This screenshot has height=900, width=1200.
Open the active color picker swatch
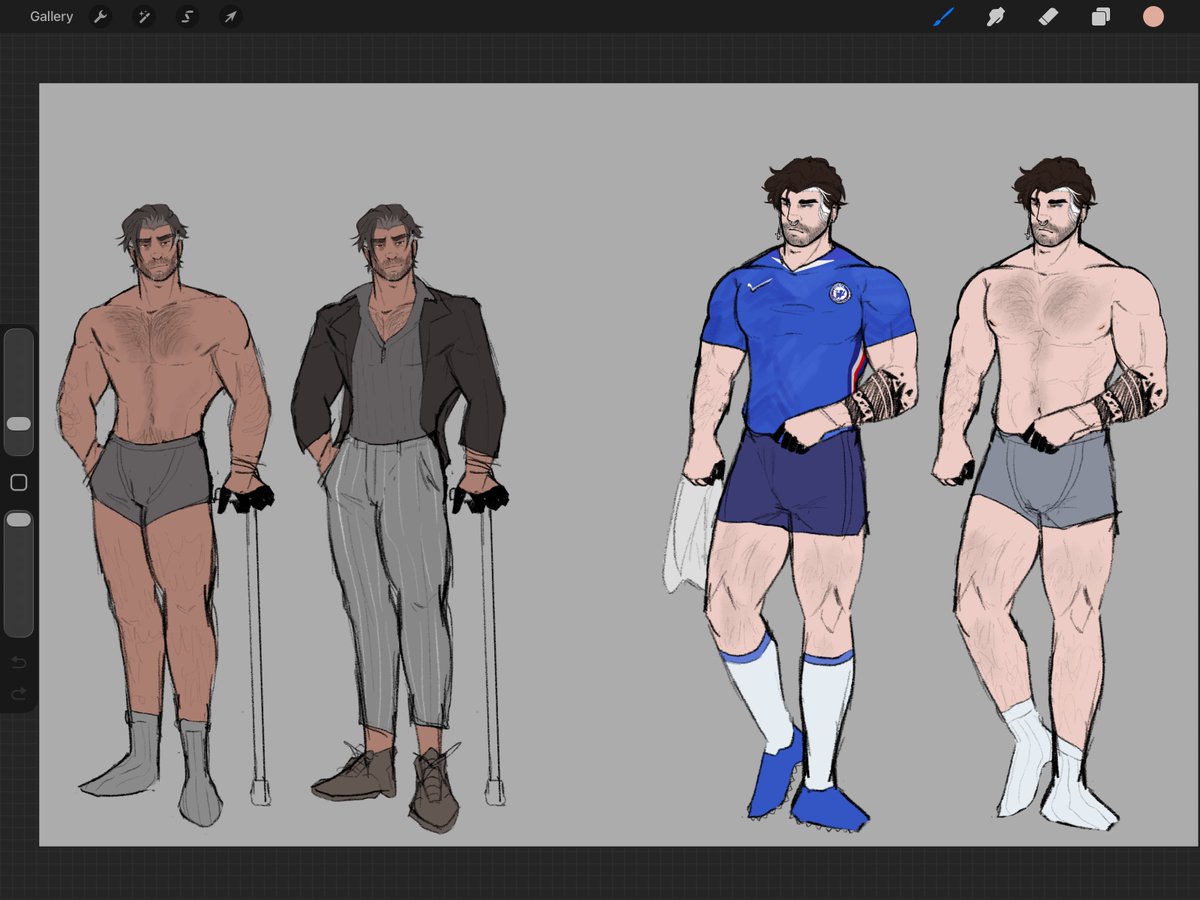pyautogui.click(x=1153, y=16)
